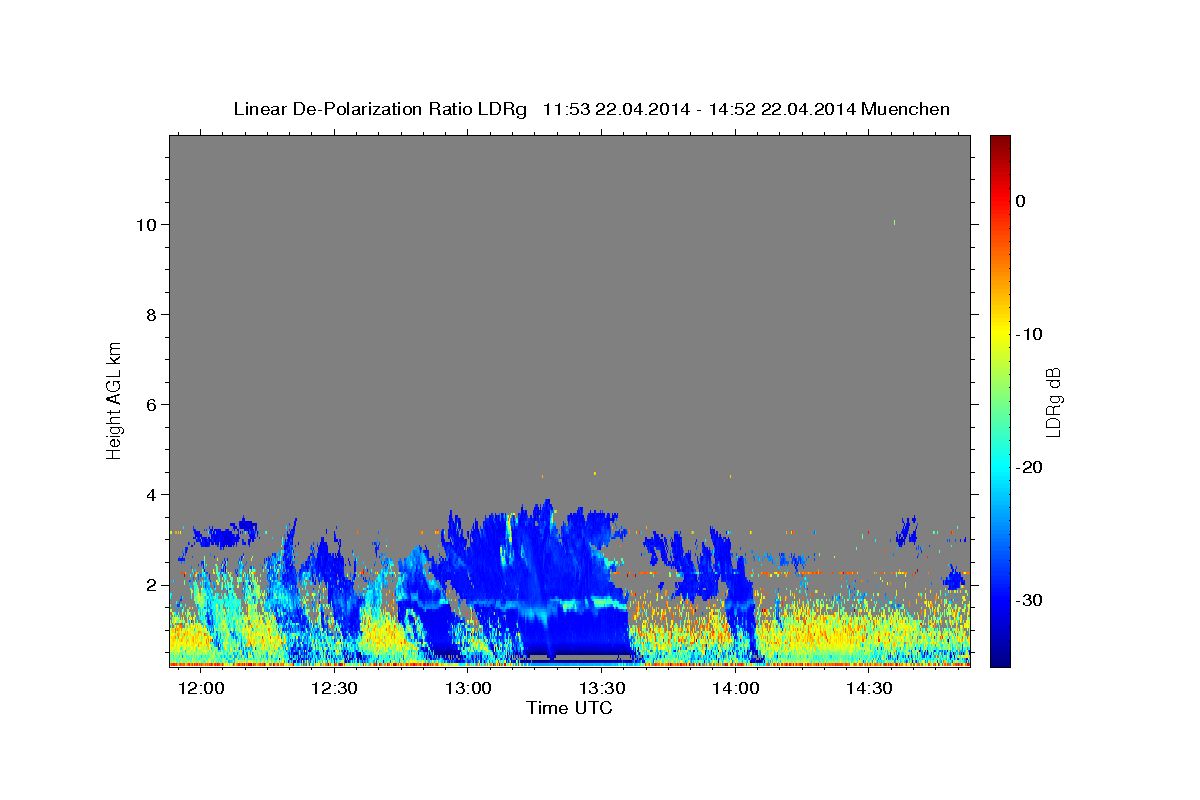This screenshot has width=1200, height=800.
Task: Click the plot title 'Linear De-Polarization Ratio LDRg'
Action: click(x=380, y=109)
